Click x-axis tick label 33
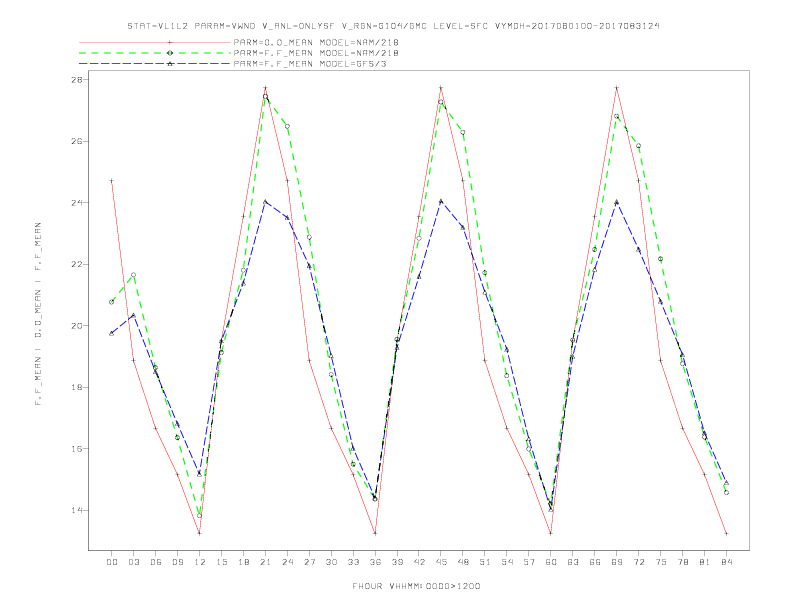 click(353, 562)
